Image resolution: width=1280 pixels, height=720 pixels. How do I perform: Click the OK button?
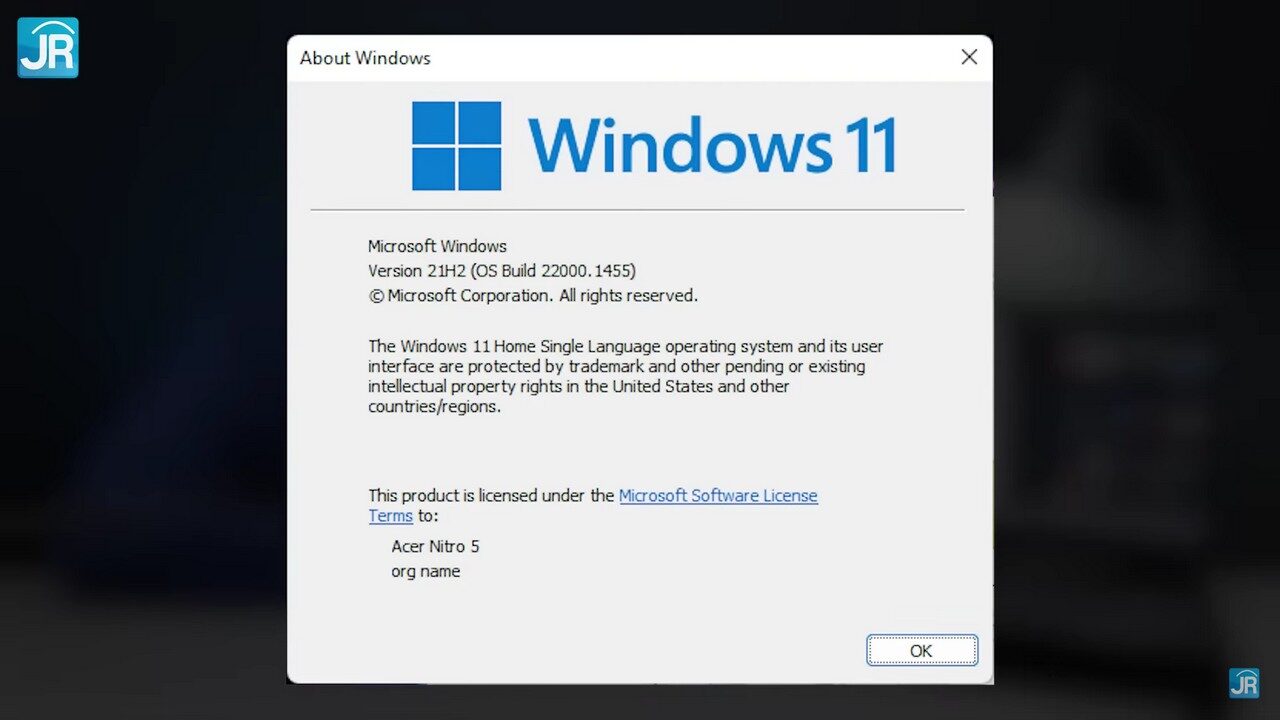921,650
